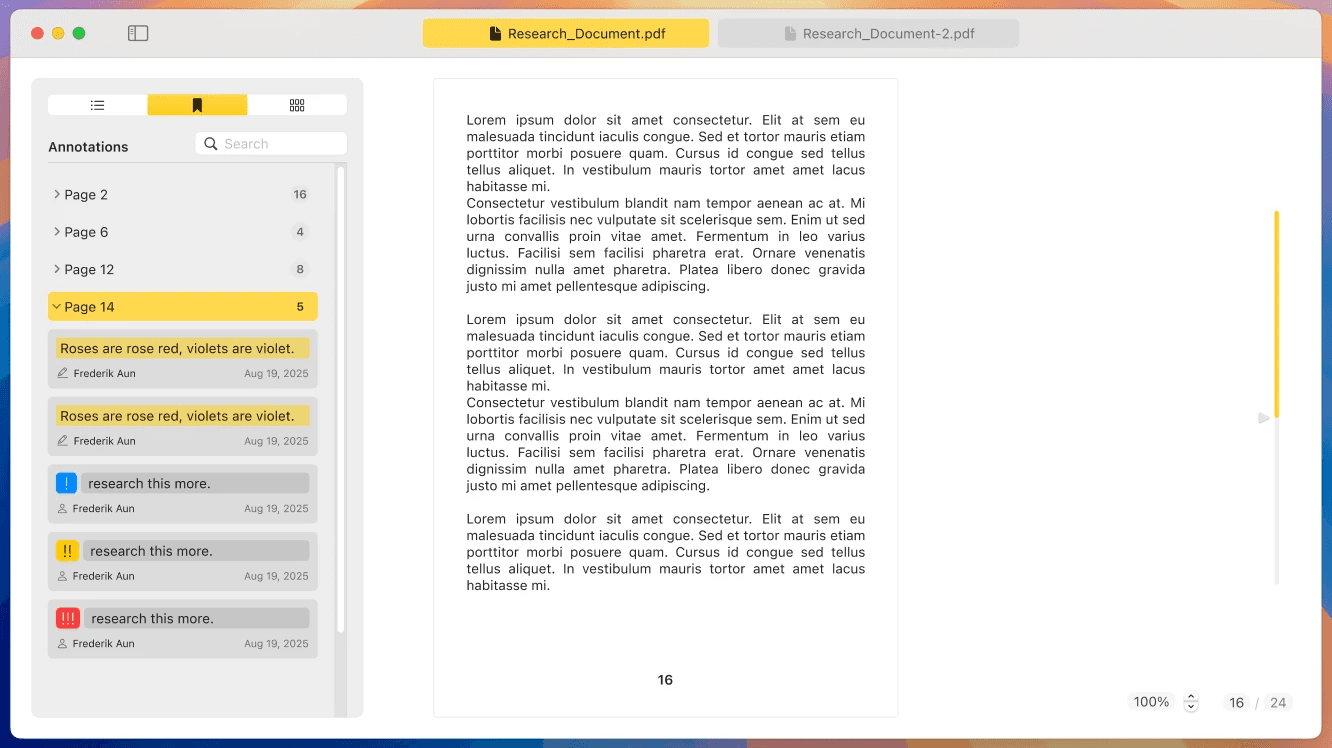Select the bookmark annotations view button
The width and height of the screenshot is (1332, 748).
tap(197, 105)
